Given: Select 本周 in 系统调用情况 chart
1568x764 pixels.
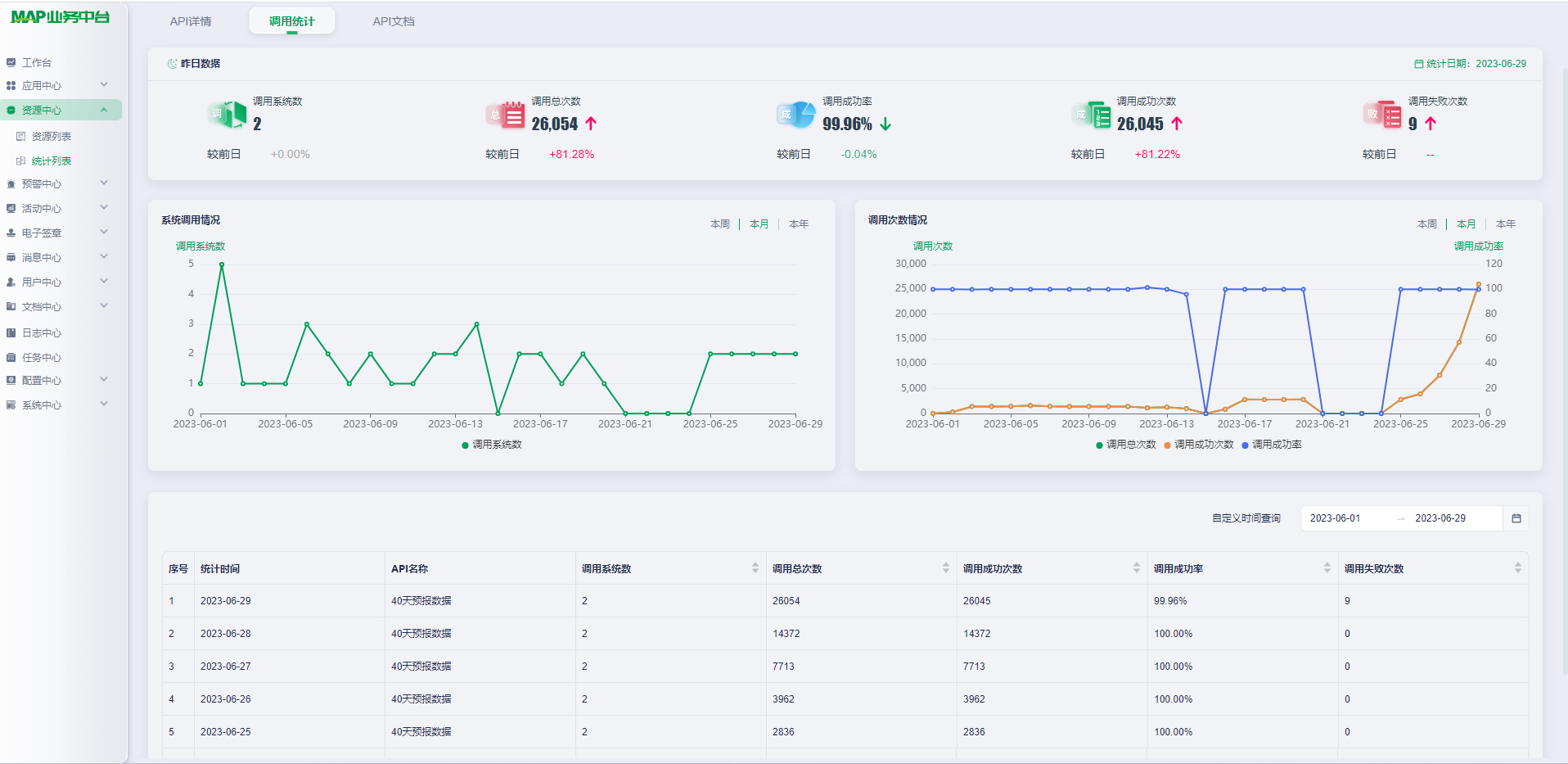Looking at the screenshot, I should [x=720, y=224].
